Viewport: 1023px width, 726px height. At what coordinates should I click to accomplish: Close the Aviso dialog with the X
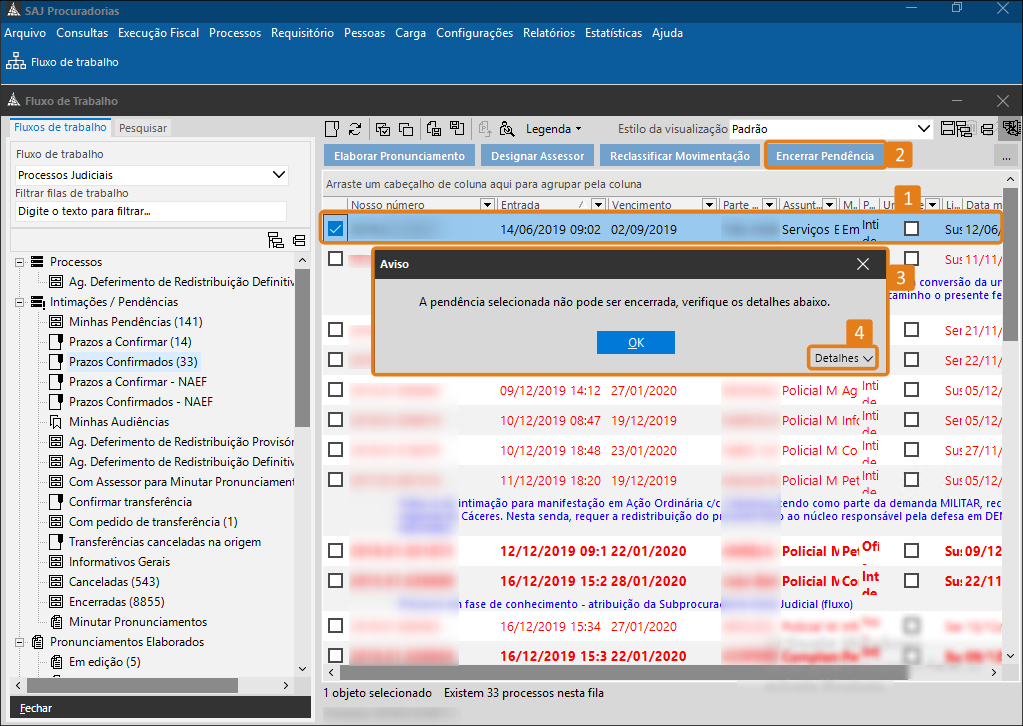point(863,264)
